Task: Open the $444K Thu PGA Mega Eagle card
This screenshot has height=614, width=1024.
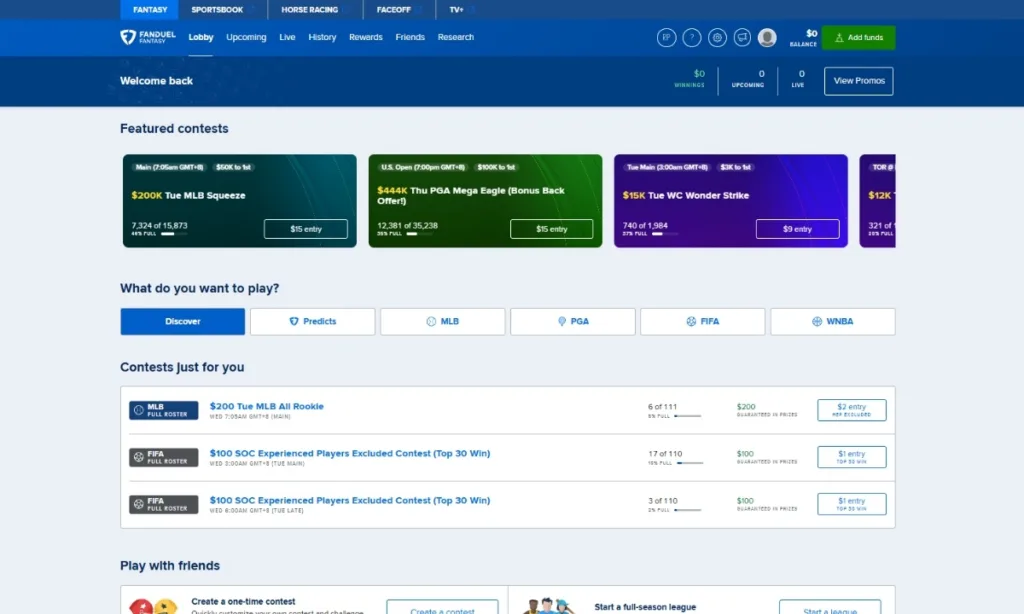Action: [485, 201]
